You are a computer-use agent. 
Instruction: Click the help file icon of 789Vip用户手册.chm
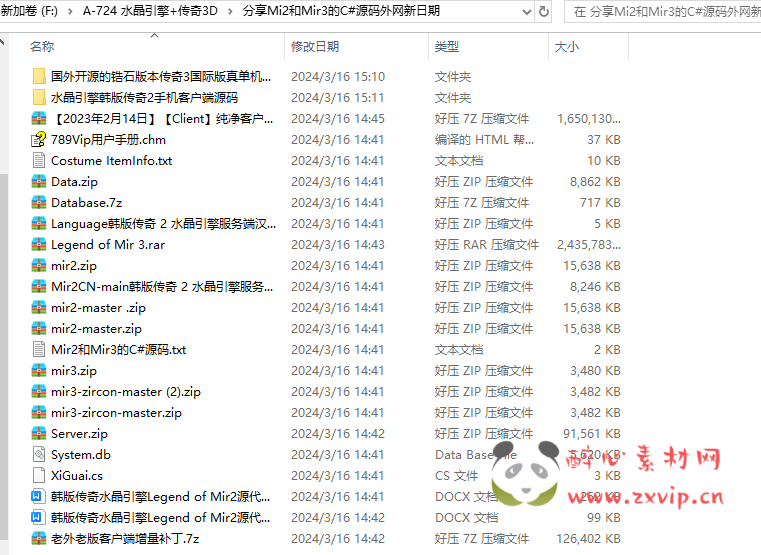(x=39, y=140)
